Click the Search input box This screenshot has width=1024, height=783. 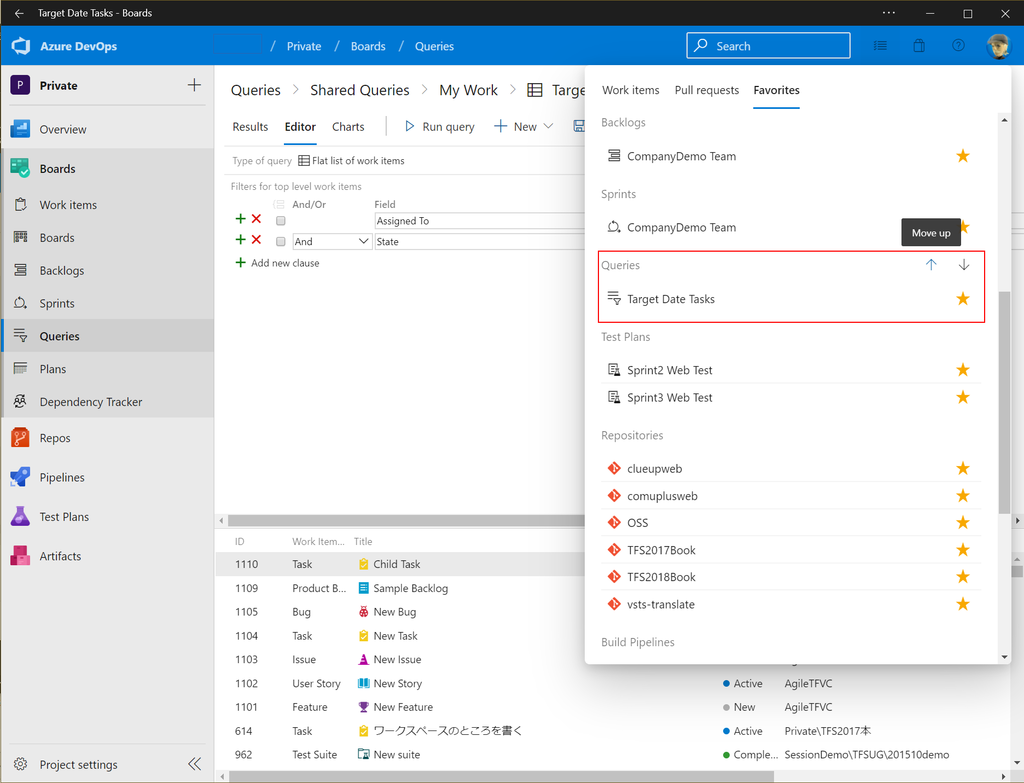tap(769, 46)
